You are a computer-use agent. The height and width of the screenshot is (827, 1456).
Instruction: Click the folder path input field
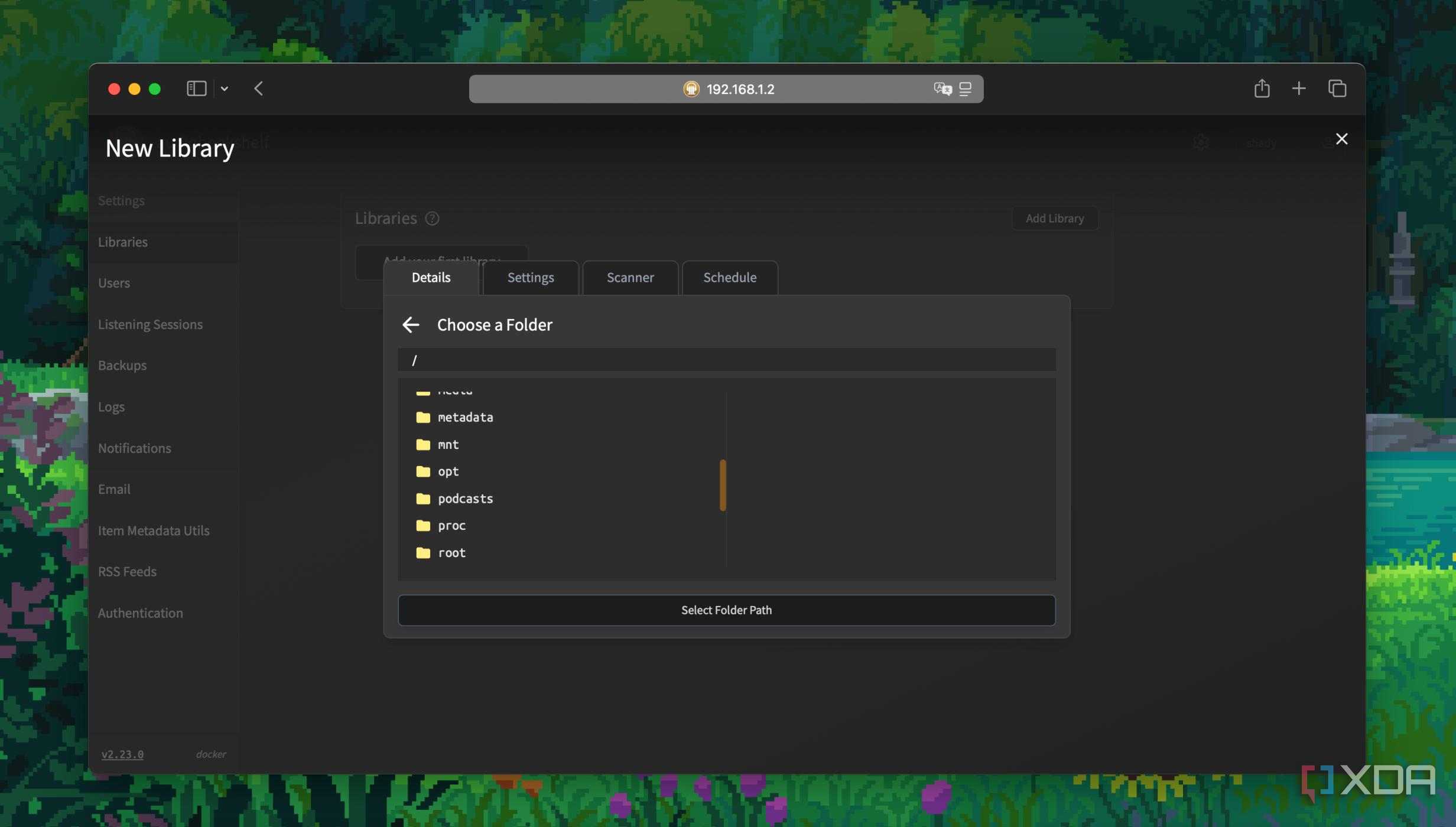coord(726,360)
